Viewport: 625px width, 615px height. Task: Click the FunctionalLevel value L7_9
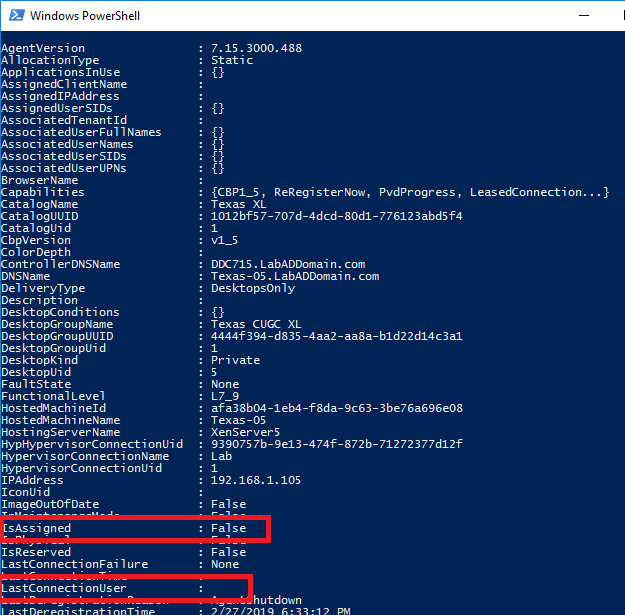[226, 396]
